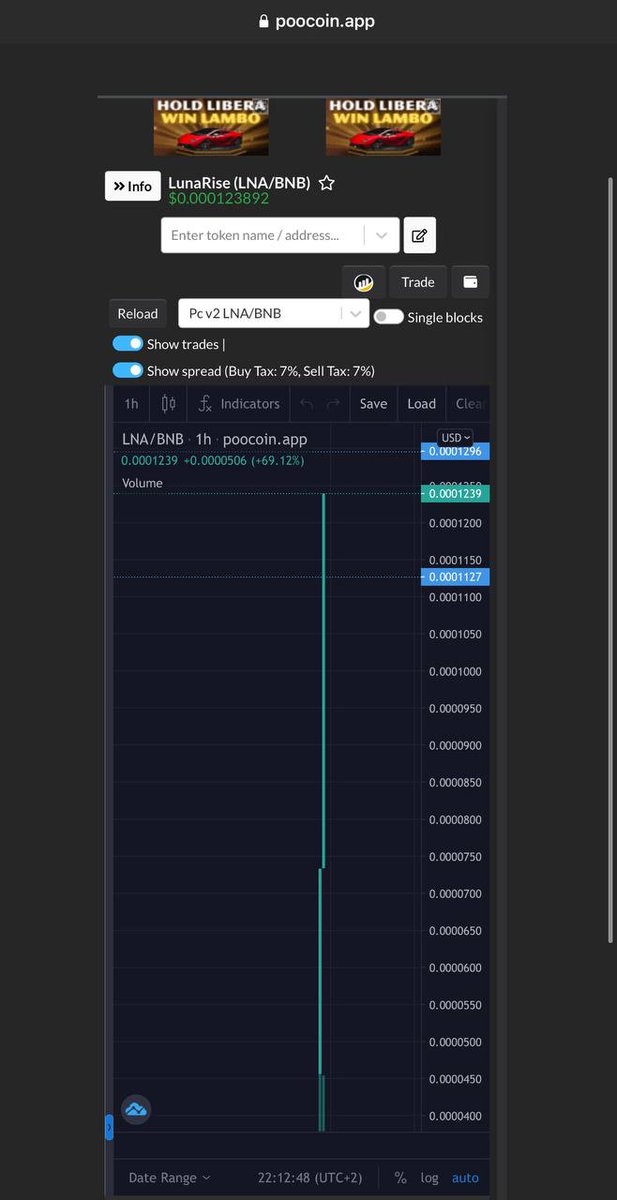Change the 1h chart interval

tap(131, 404)
